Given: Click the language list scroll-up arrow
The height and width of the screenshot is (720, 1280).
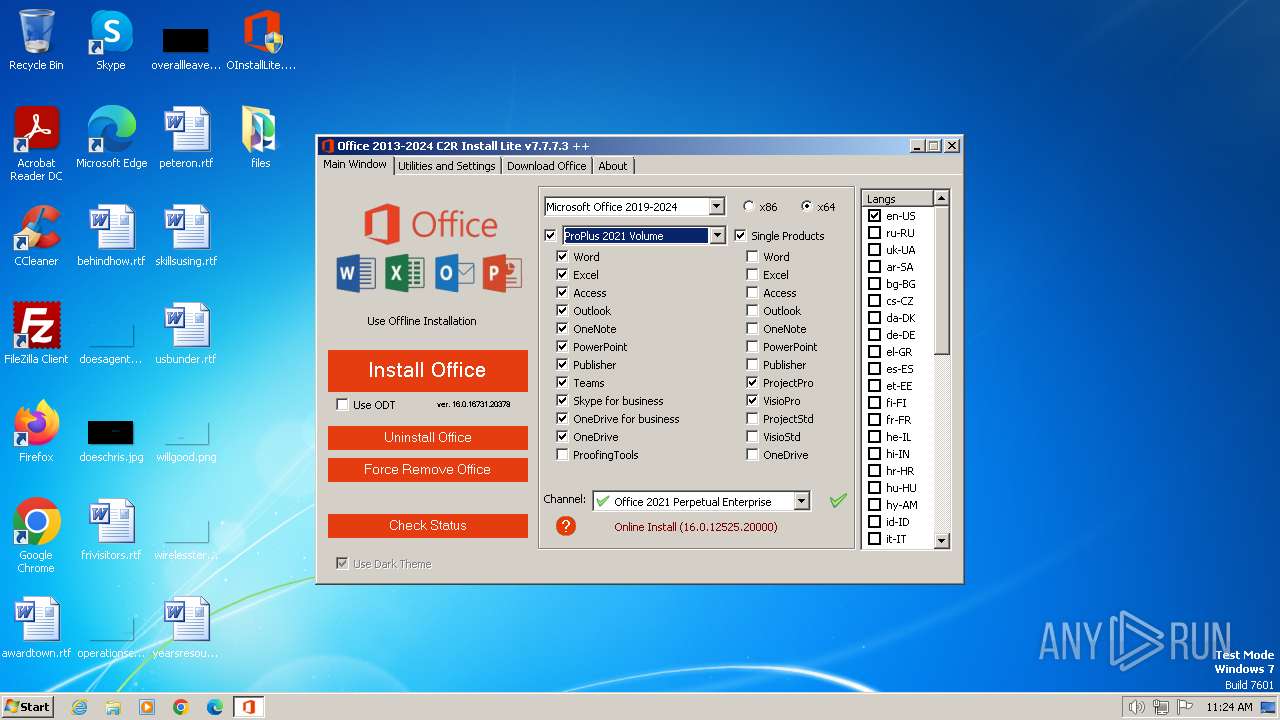Looking at the screenshot, I should pyautogui.click(x=941, y=199).
